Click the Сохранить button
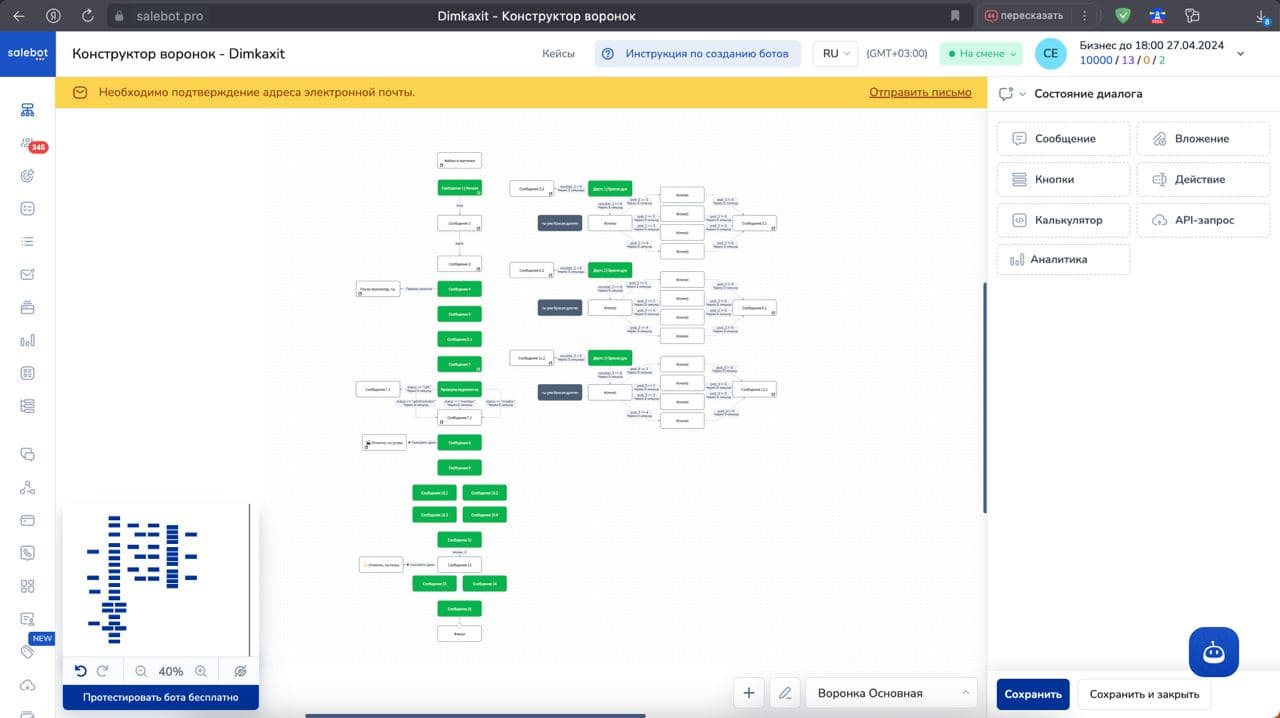This screenshot has width=1280, height=718. (1033, 694)
